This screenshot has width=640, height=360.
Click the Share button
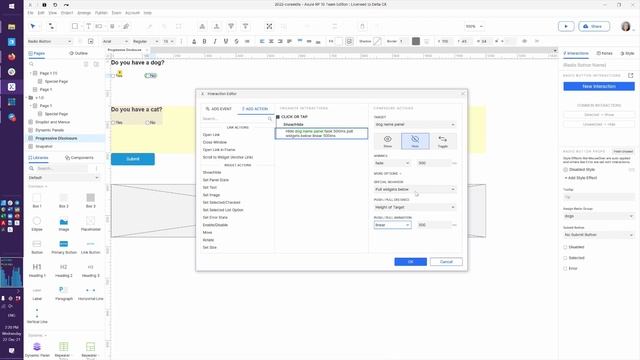(x=594, y=27)
